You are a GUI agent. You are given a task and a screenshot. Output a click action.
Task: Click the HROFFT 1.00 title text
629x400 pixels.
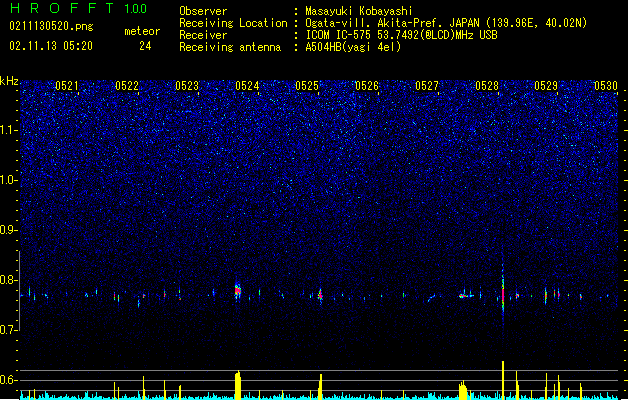(x=78, y=8)
